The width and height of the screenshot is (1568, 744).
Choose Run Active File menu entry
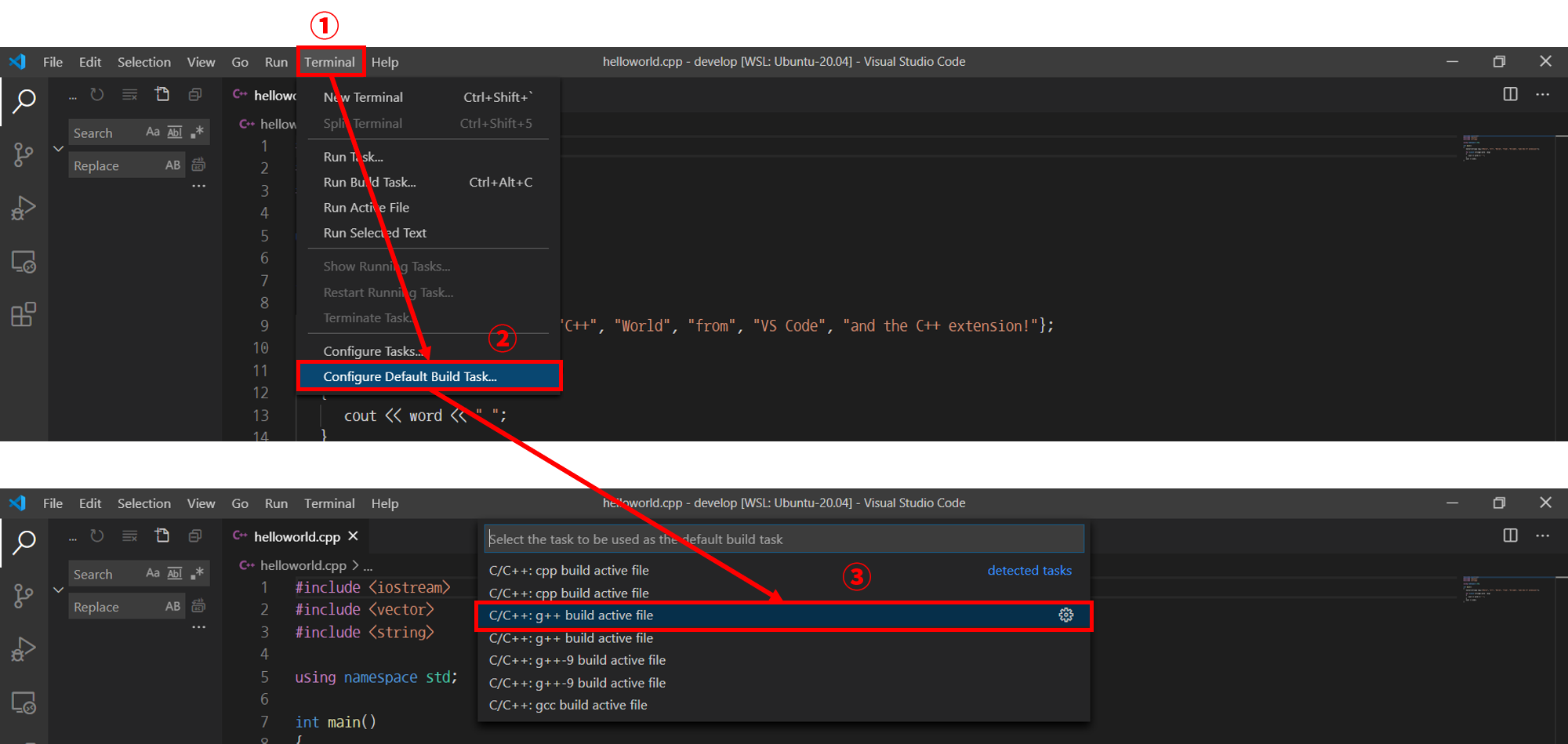click(428, 208)
